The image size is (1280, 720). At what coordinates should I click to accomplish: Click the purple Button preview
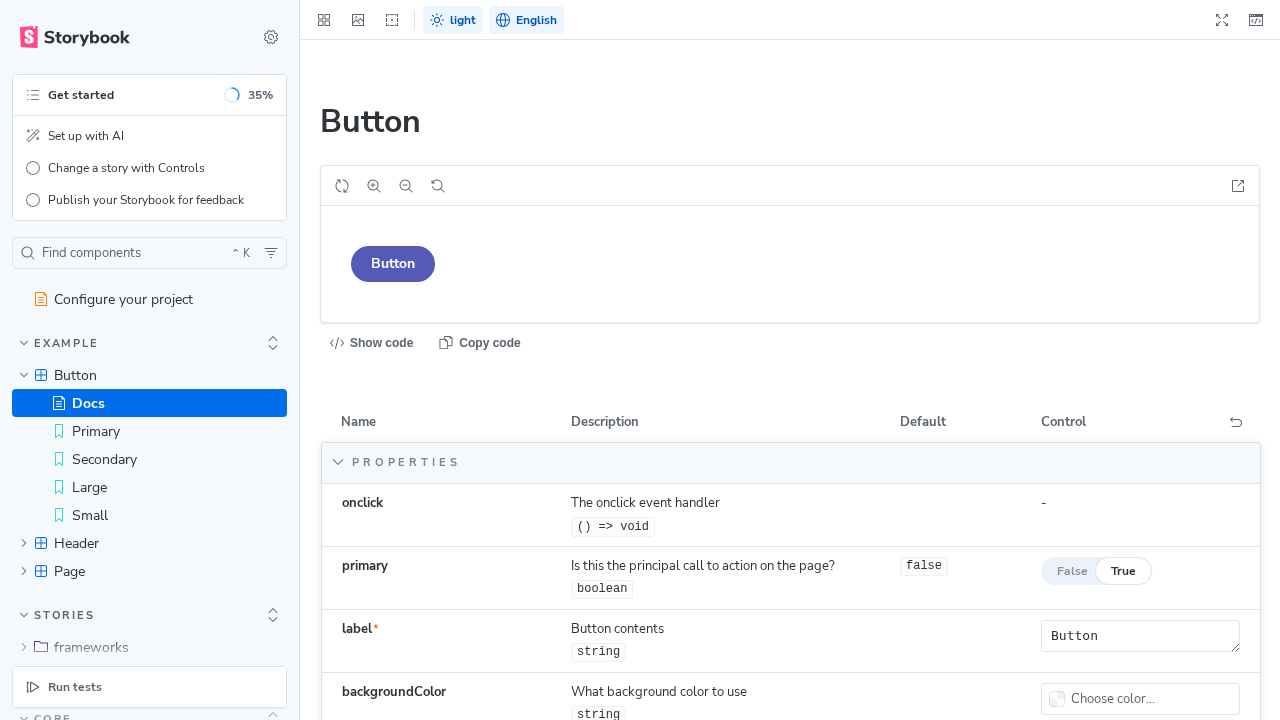(393, 264)
